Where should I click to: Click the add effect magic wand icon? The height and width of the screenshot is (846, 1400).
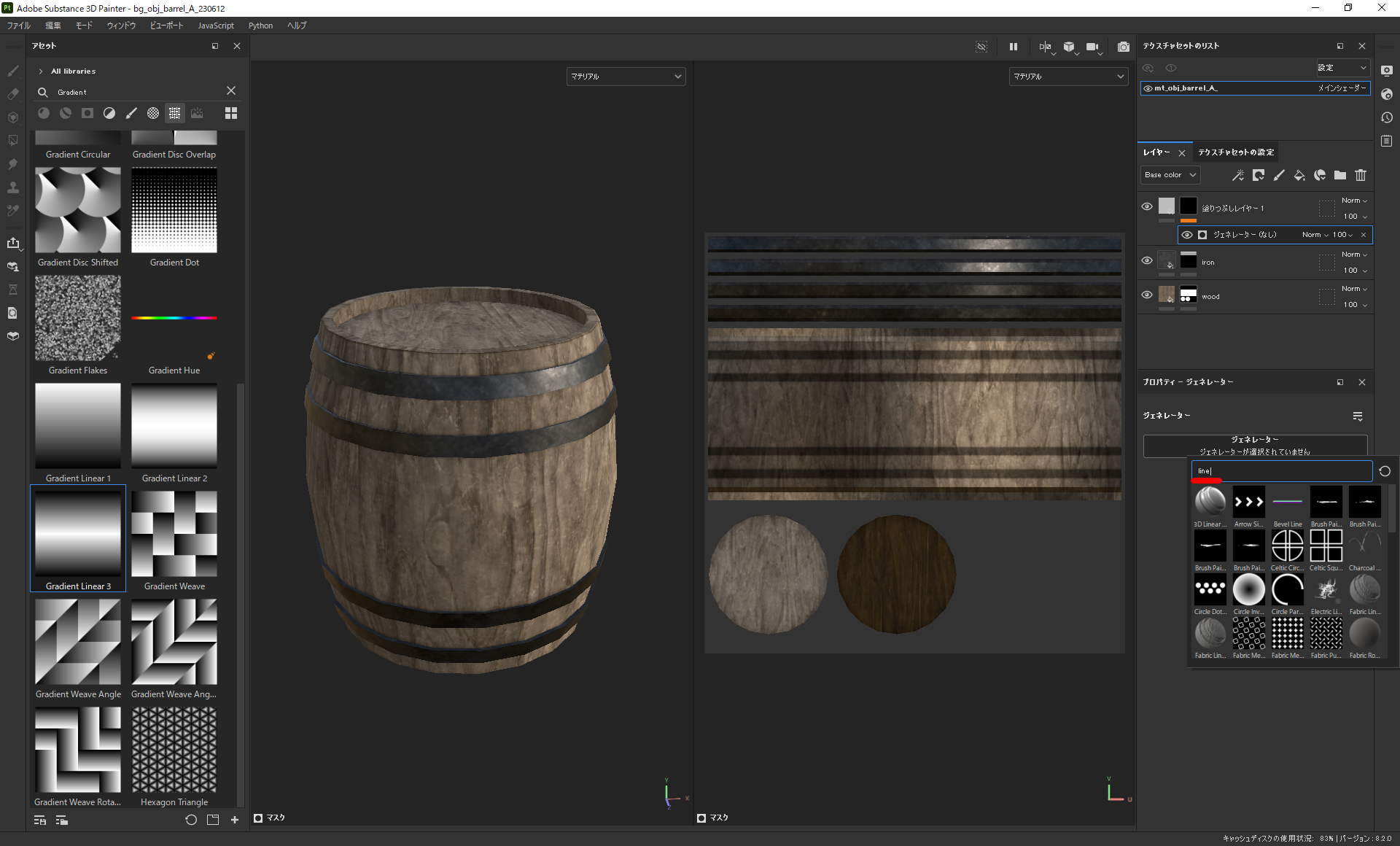coord(1237,175)
